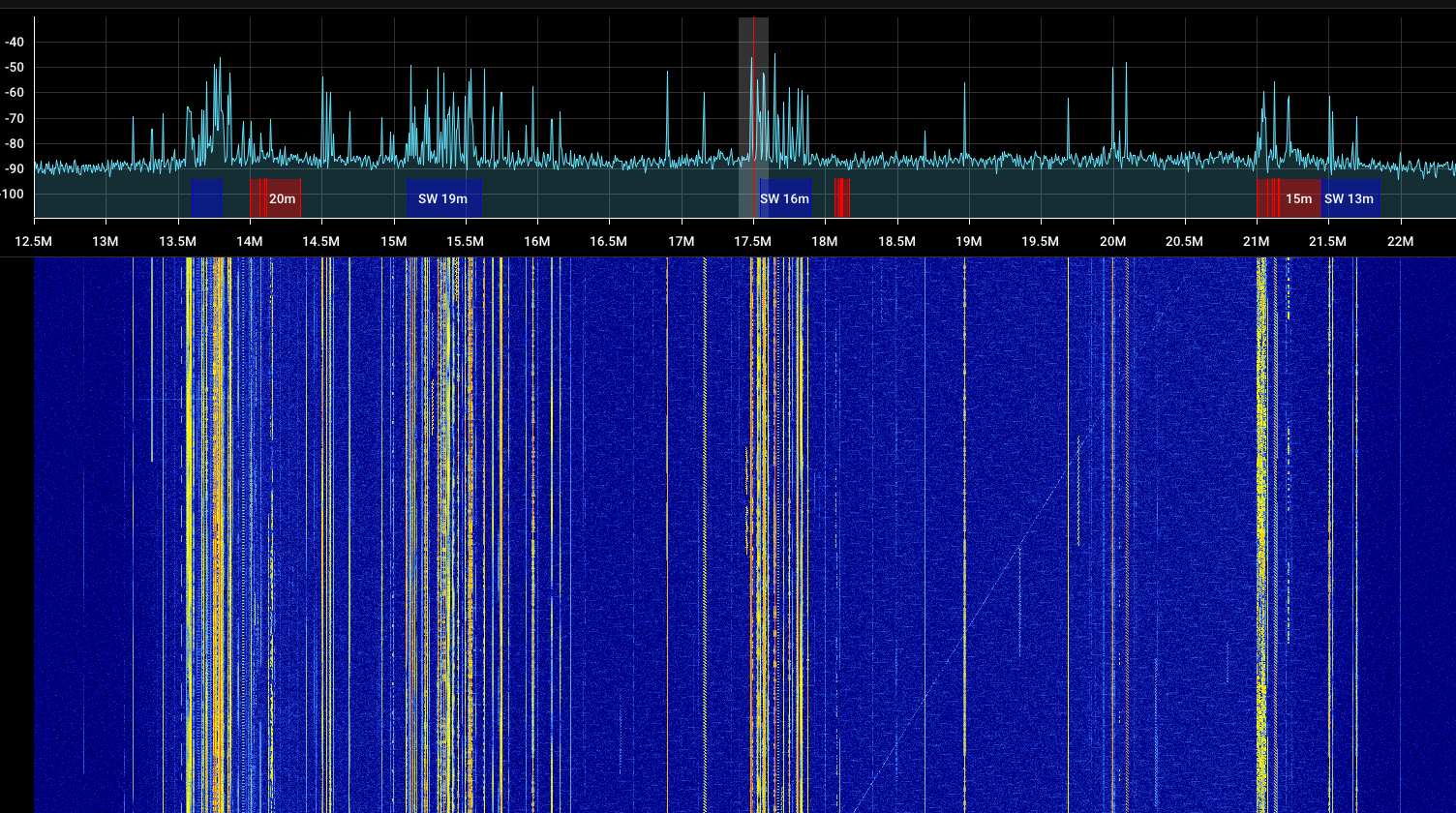This screenshot has height=813, width=1456.
Task: Tune to the 13M frequency label
Action: coord(105,241)
